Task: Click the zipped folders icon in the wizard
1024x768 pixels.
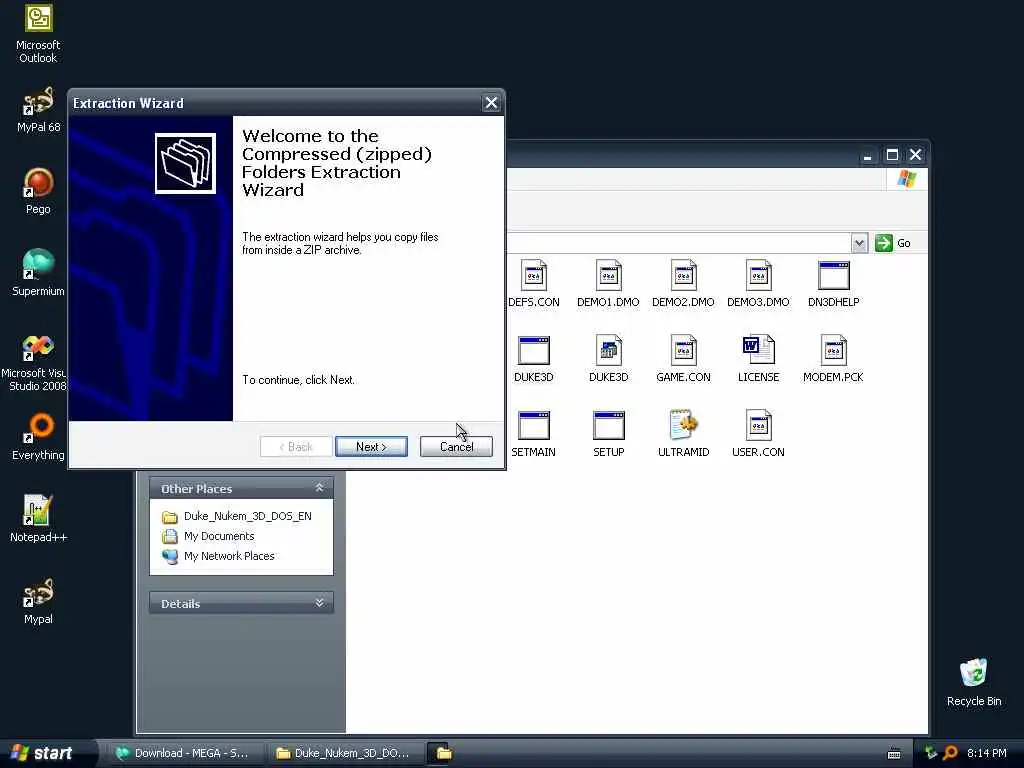Action: (185, 163)
